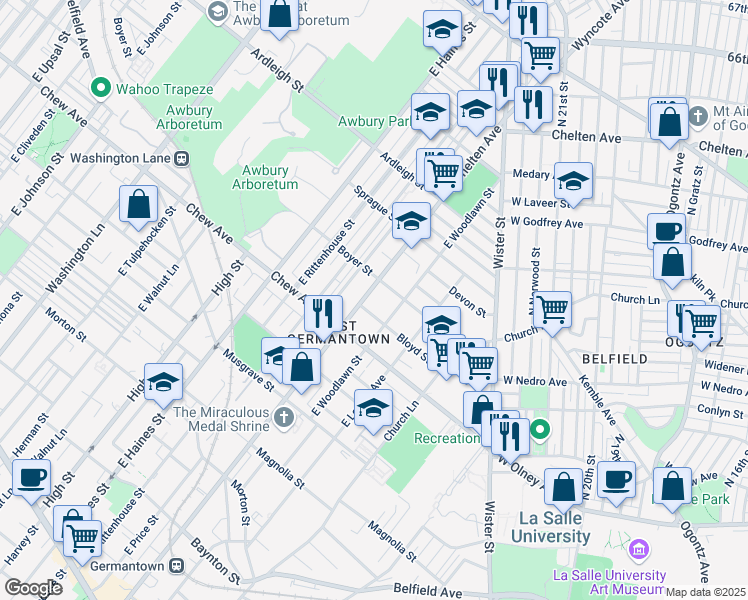The height and width of the screenshot is (600, 748).
Task: Click the partially hidden school marker behind Musgrave bag
Action: click(273, 355)
